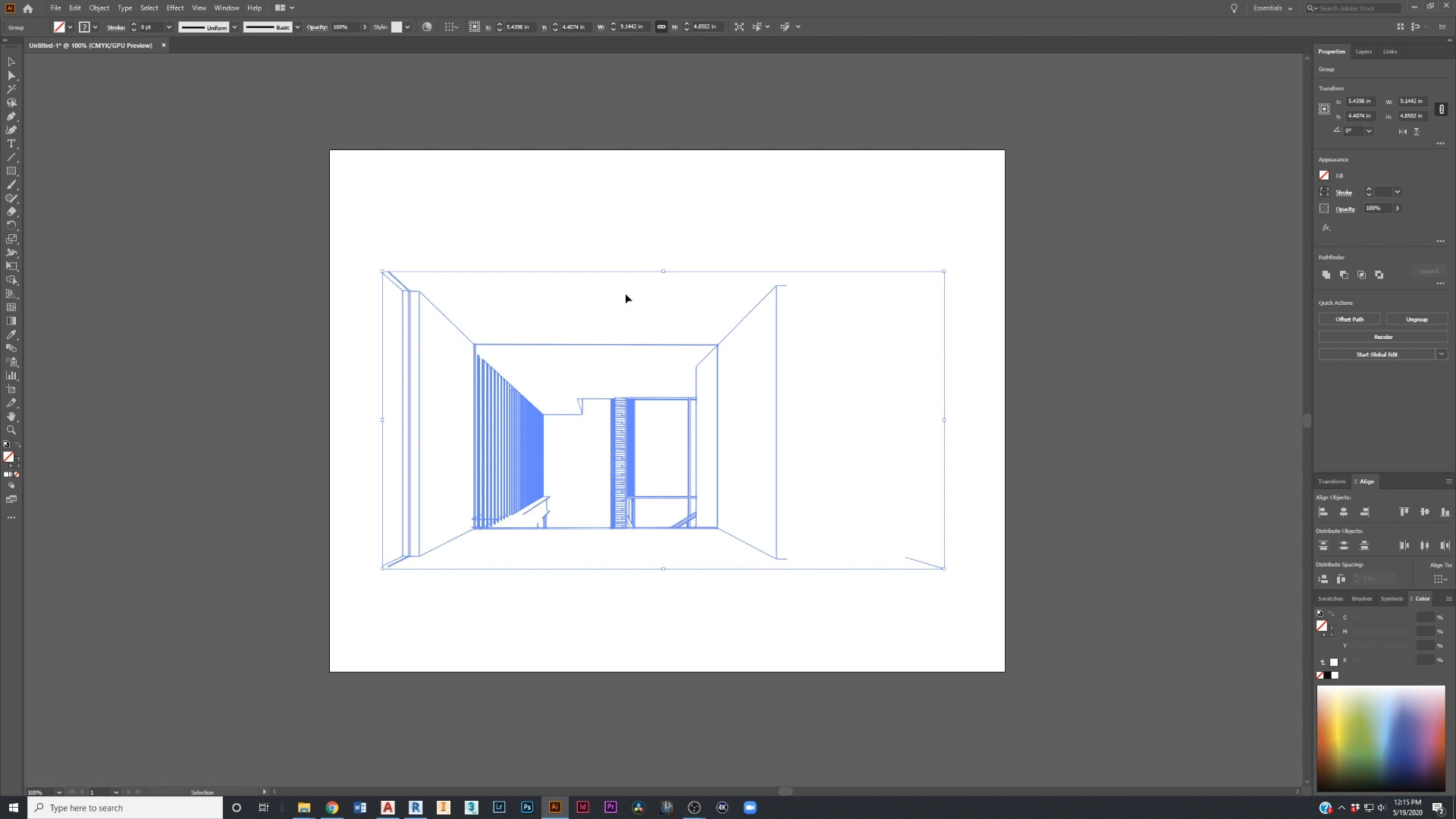1456x819 pixels.
Task: Open the stroke weight dropdown
Action: (x=168, y=27)
